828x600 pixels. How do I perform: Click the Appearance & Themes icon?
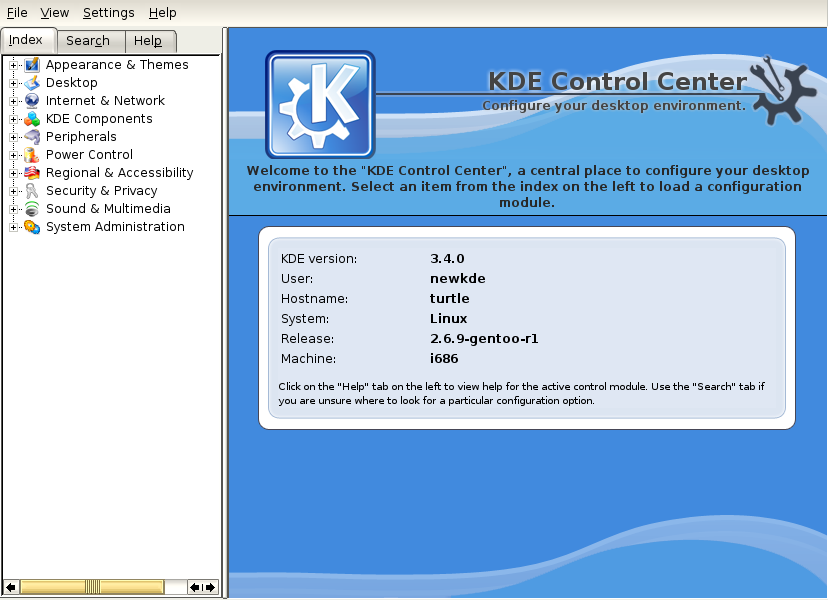tap(32, 65)
